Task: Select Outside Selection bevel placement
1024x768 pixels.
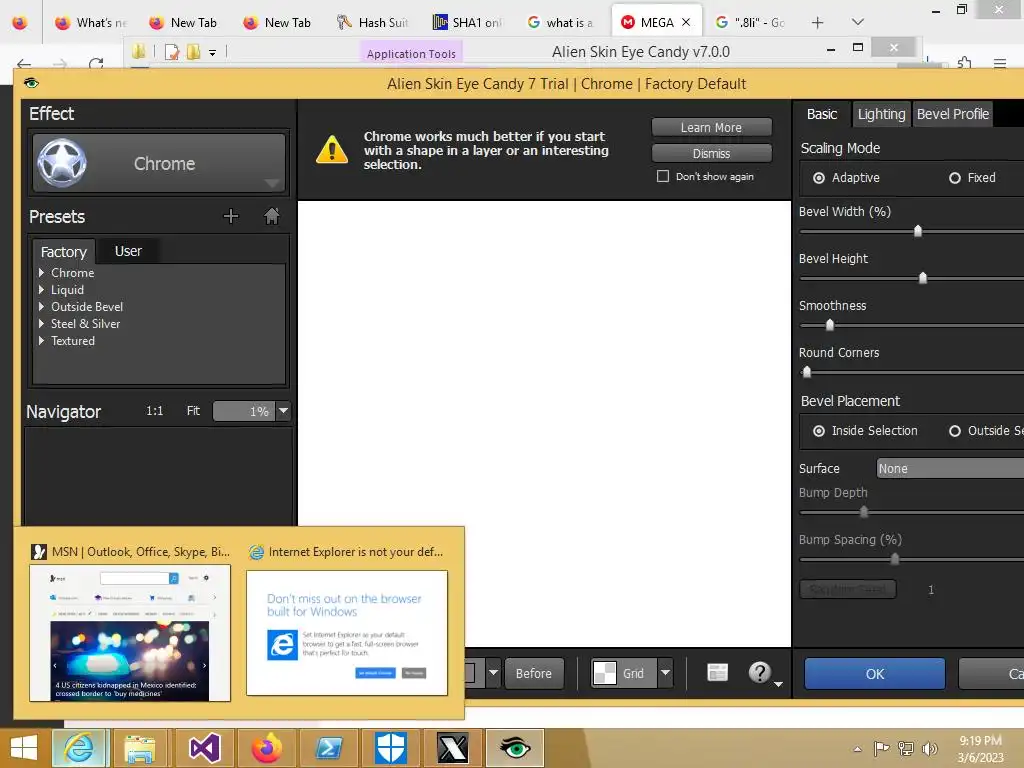Action: (955, 431)
